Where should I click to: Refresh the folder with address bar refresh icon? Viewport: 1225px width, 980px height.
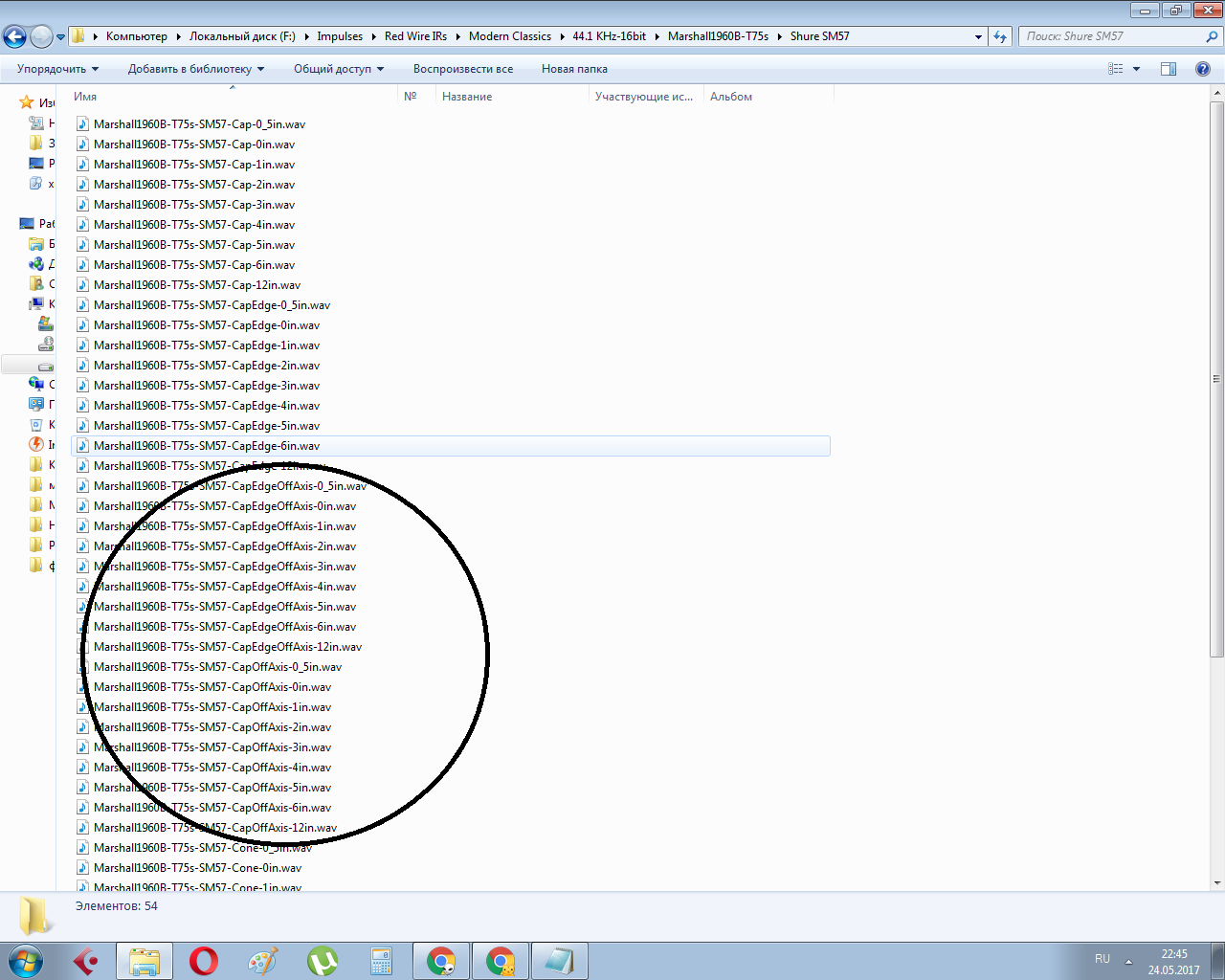click(1000, 36)
